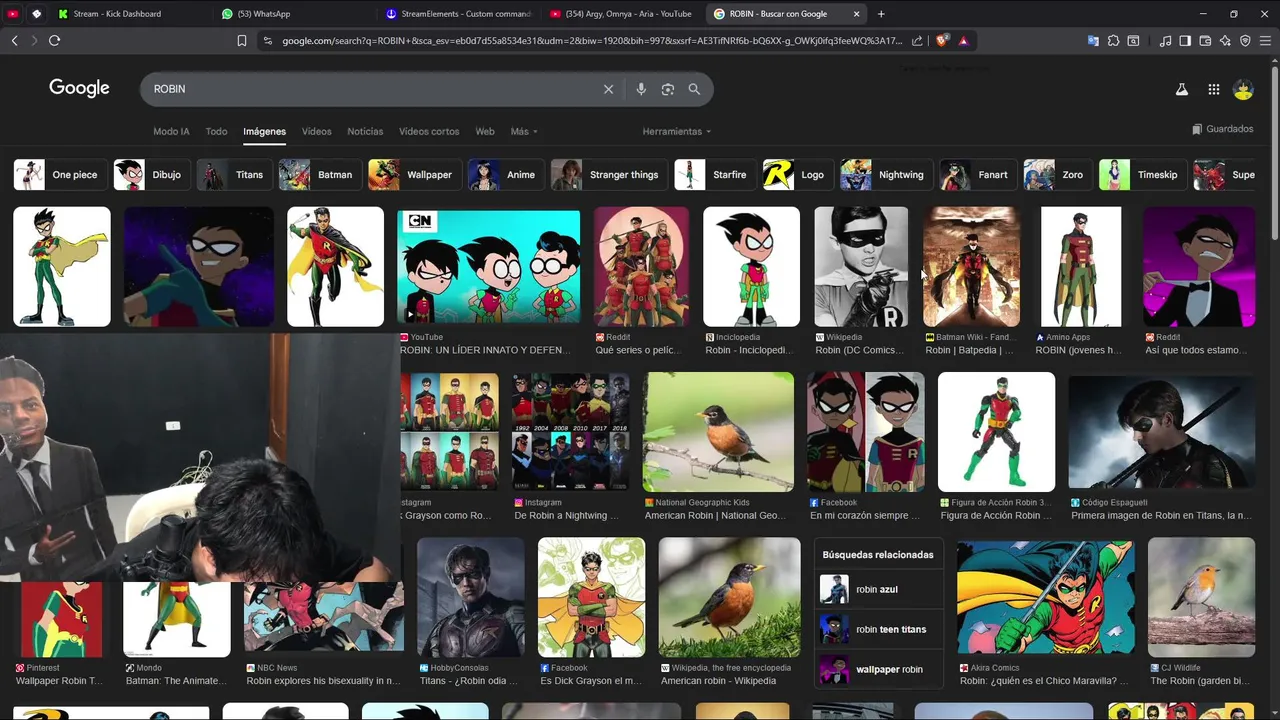Click the magnifying glass search button
The height and width of the screenshot is (720, 1280).
[x=694, y=89]
